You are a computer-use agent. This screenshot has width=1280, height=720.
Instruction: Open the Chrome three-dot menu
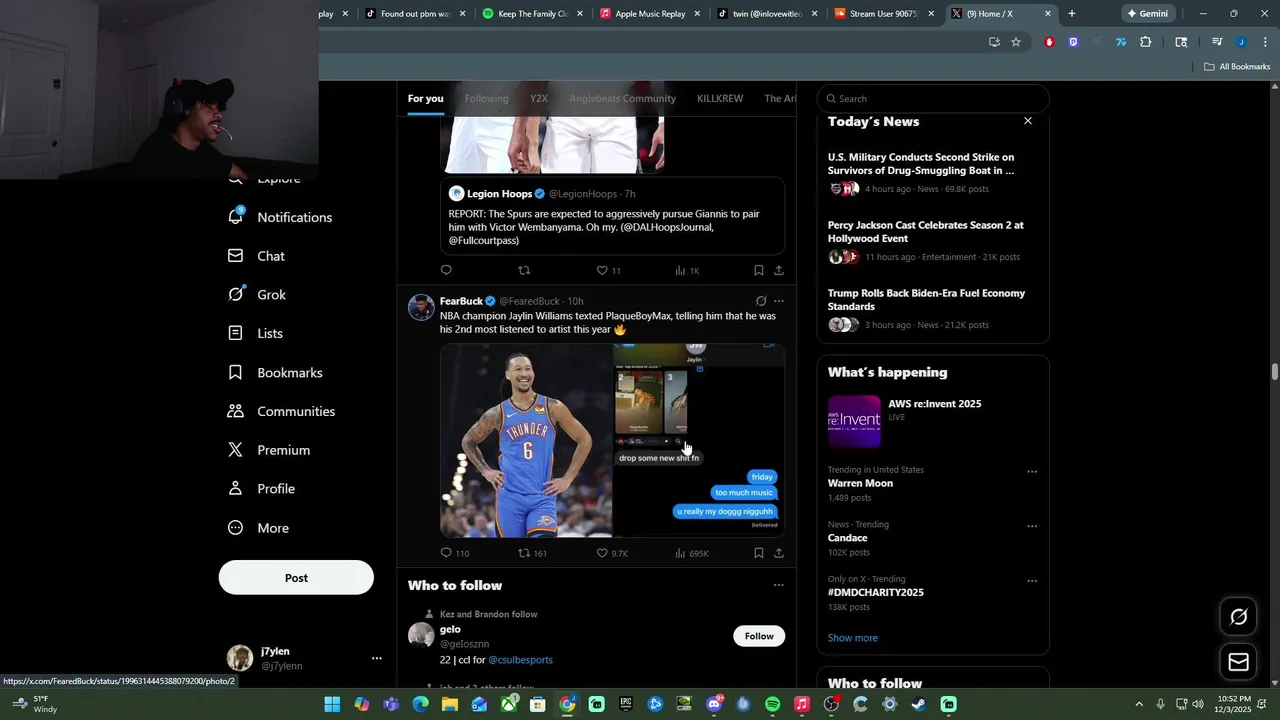pyautogui.click(x=1265, y=42)
